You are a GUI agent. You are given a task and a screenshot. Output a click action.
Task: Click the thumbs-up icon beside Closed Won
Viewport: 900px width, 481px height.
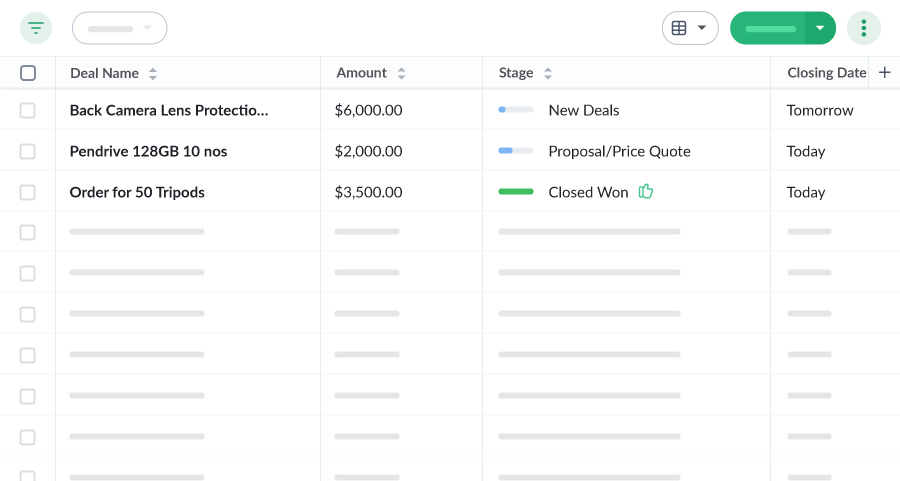point(646,192)
